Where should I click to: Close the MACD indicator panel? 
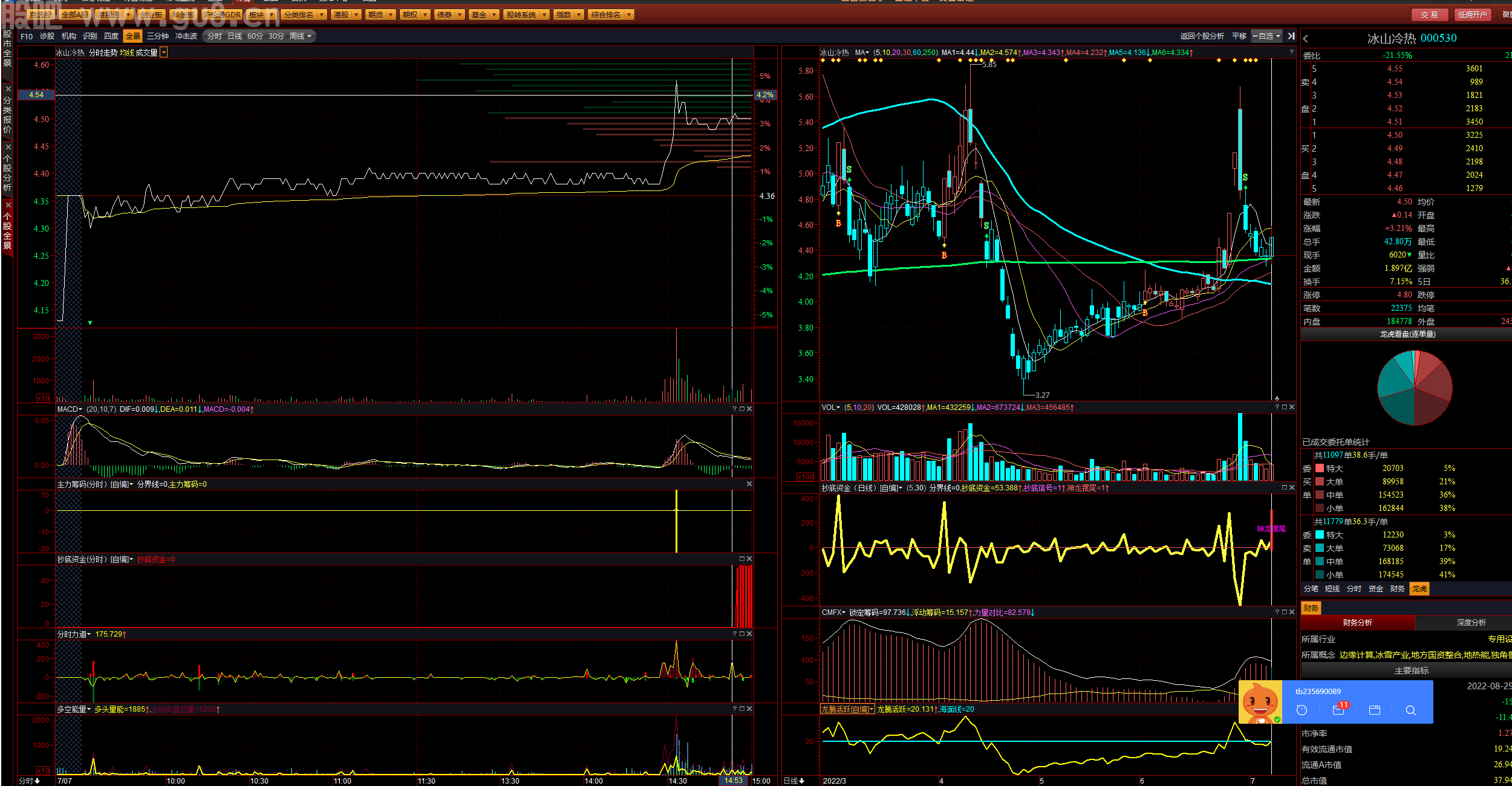coord(749,409)
